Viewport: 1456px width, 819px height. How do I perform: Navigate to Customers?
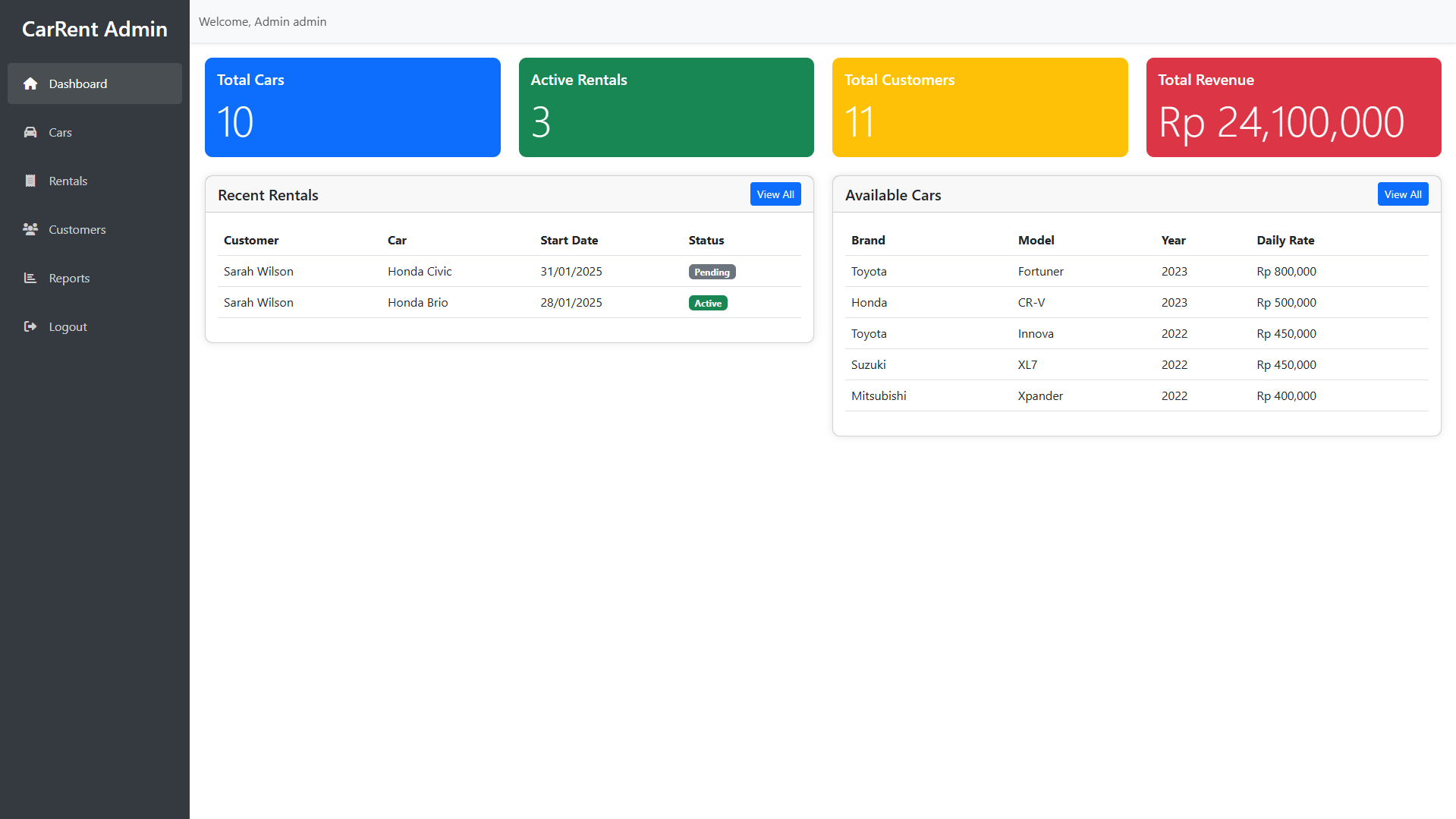coord(95,229)
